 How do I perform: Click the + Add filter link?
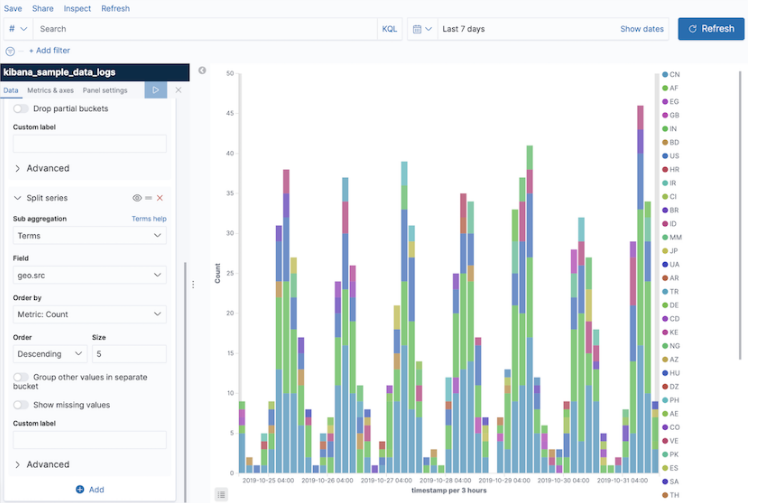49,50
